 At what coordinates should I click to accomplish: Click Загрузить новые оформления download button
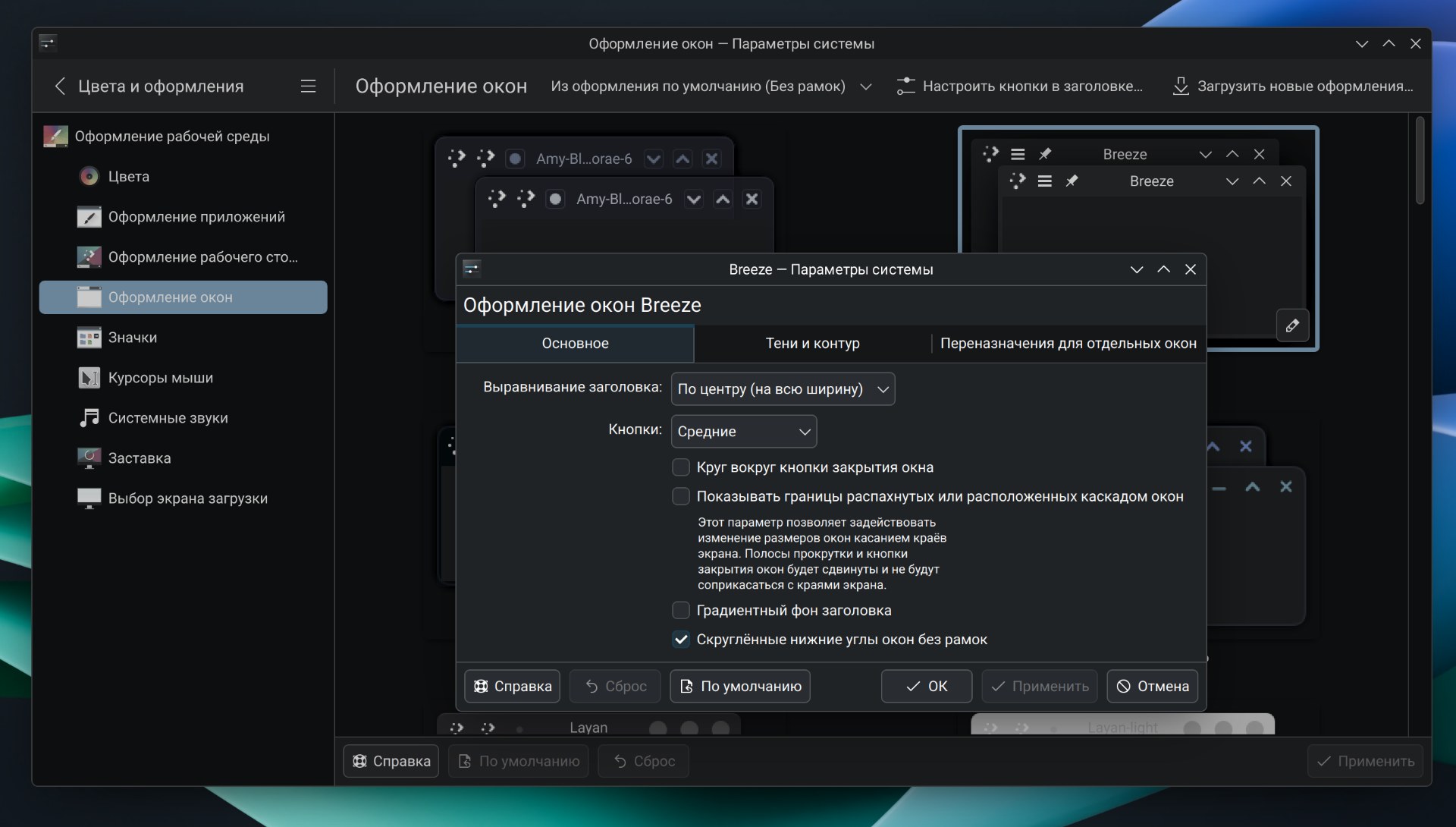coord(1293,86)
